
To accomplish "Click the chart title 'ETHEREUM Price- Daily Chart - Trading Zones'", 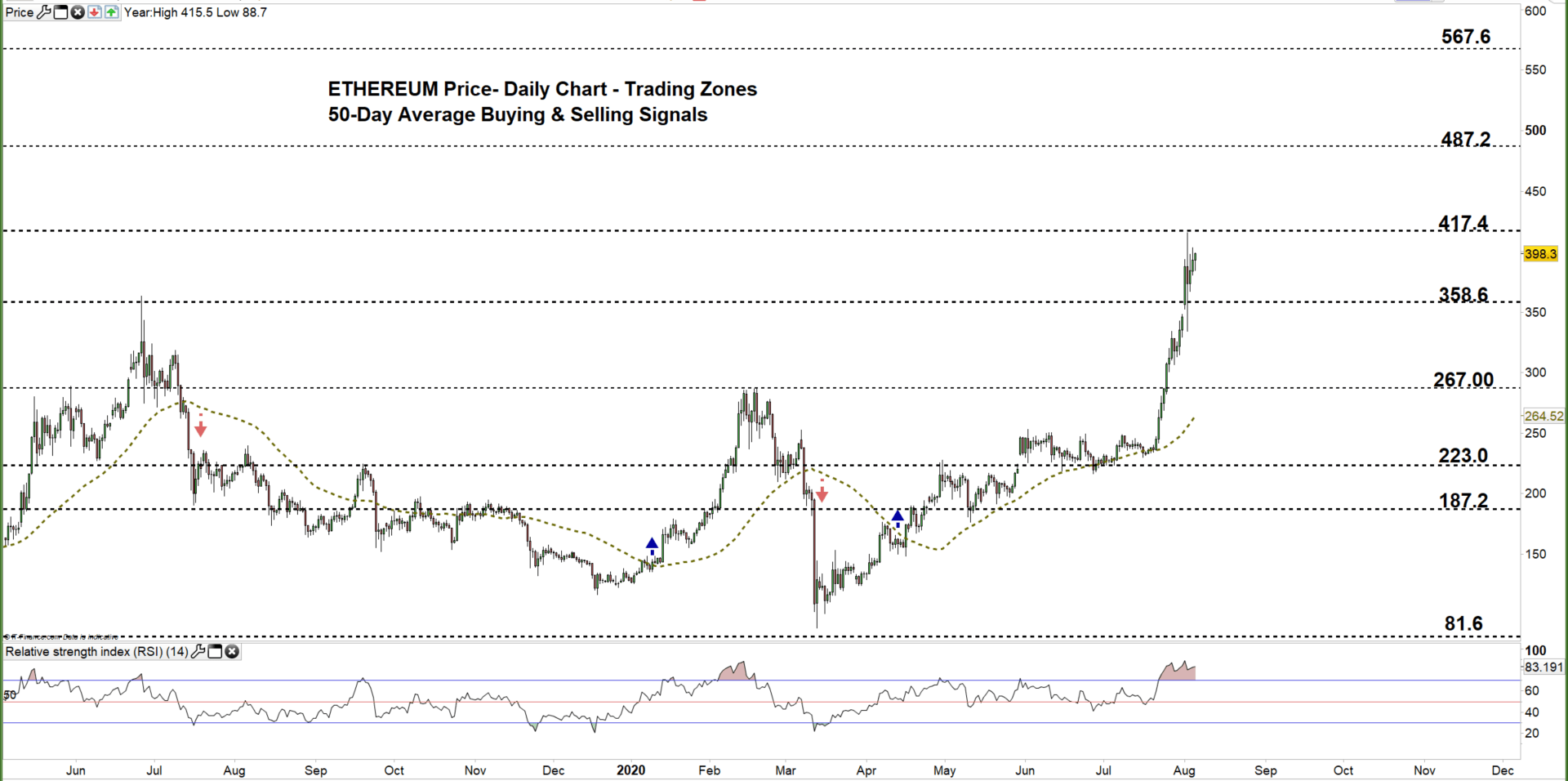I will (542, 89).
